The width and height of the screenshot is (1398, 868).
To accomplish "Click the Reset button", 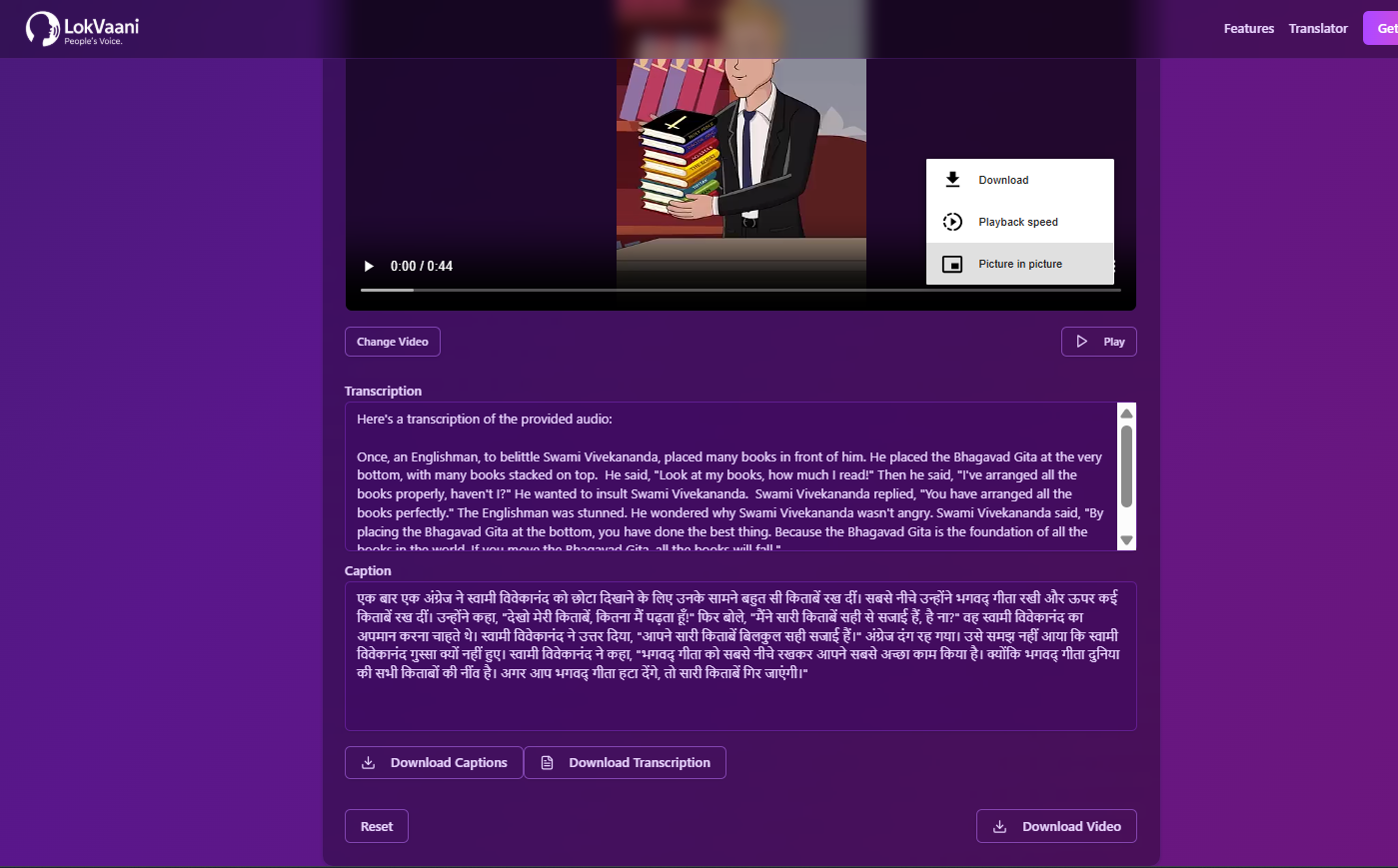I will [x=377, y=826].
